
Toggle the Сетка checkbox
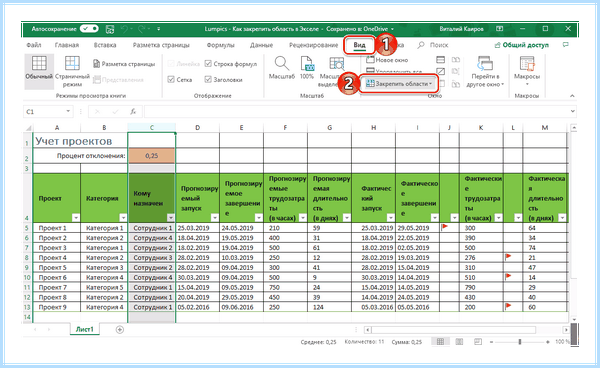[171, 80]
